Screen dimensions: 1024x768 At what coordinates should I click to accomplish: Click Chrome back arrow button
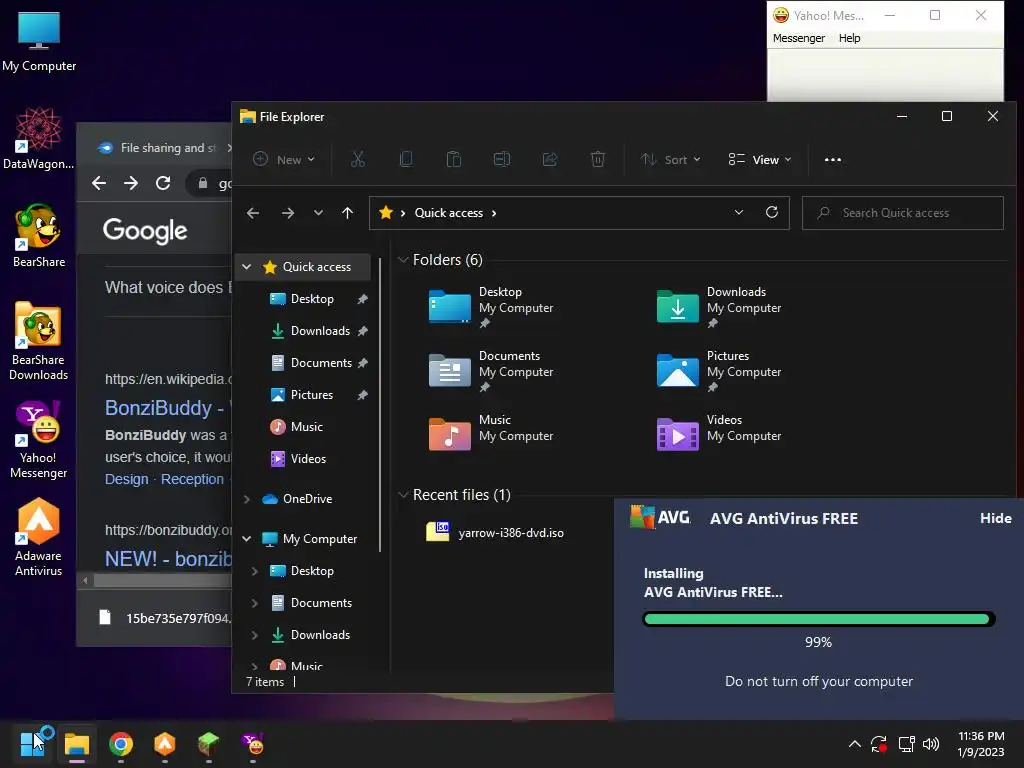99,184
